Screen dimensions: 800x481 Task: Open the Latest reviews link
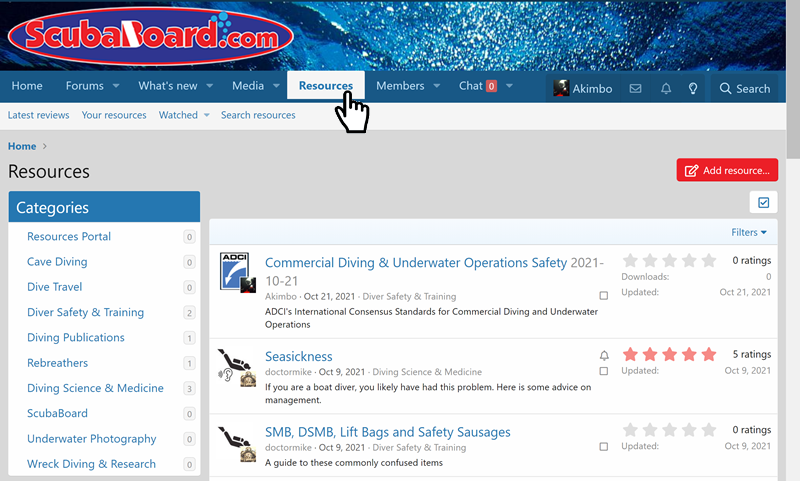pyautogui.click(x=38, y=115)
